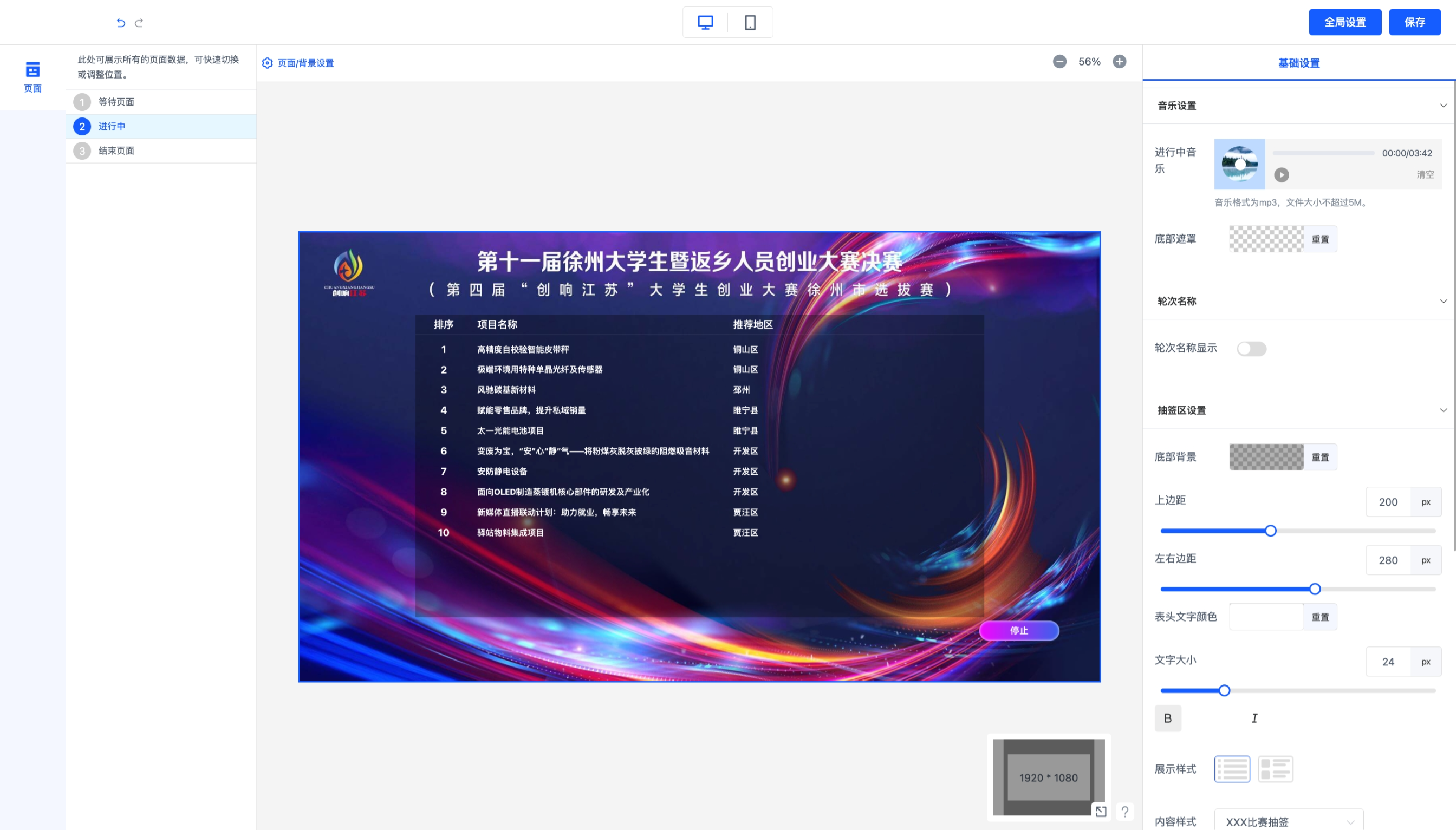1456x830 pixels.
Task: Click table row 安防静电设备
Action: (699, 472)
